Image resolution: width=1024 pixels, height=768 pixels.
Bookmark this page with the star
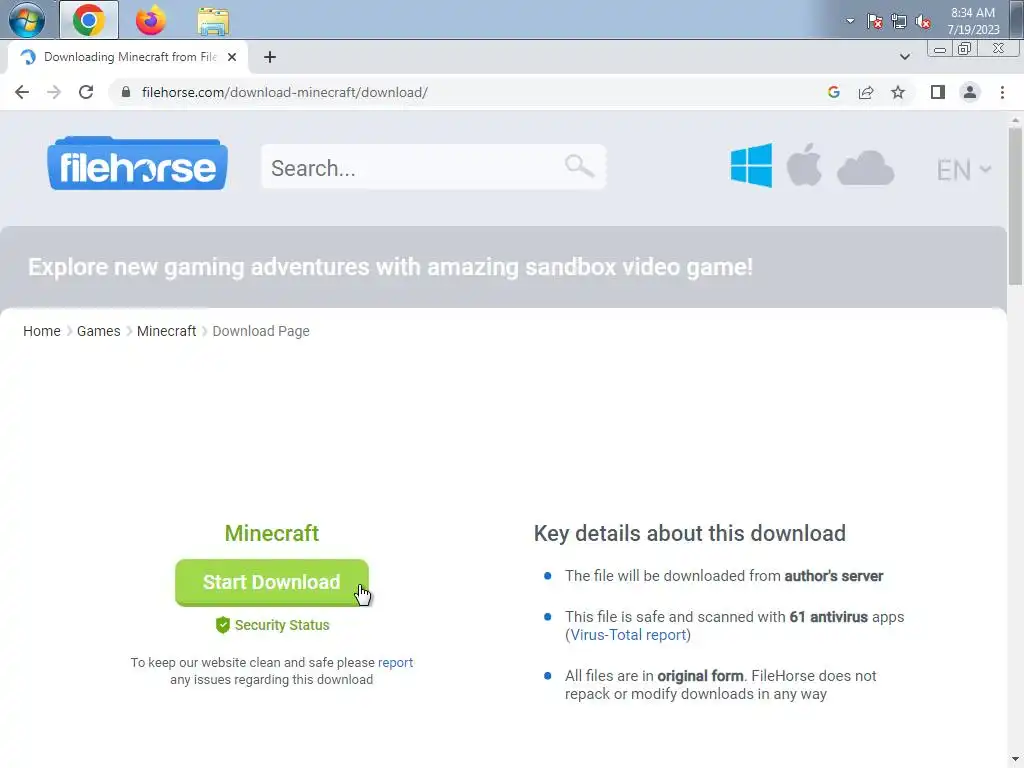[898, 92]
